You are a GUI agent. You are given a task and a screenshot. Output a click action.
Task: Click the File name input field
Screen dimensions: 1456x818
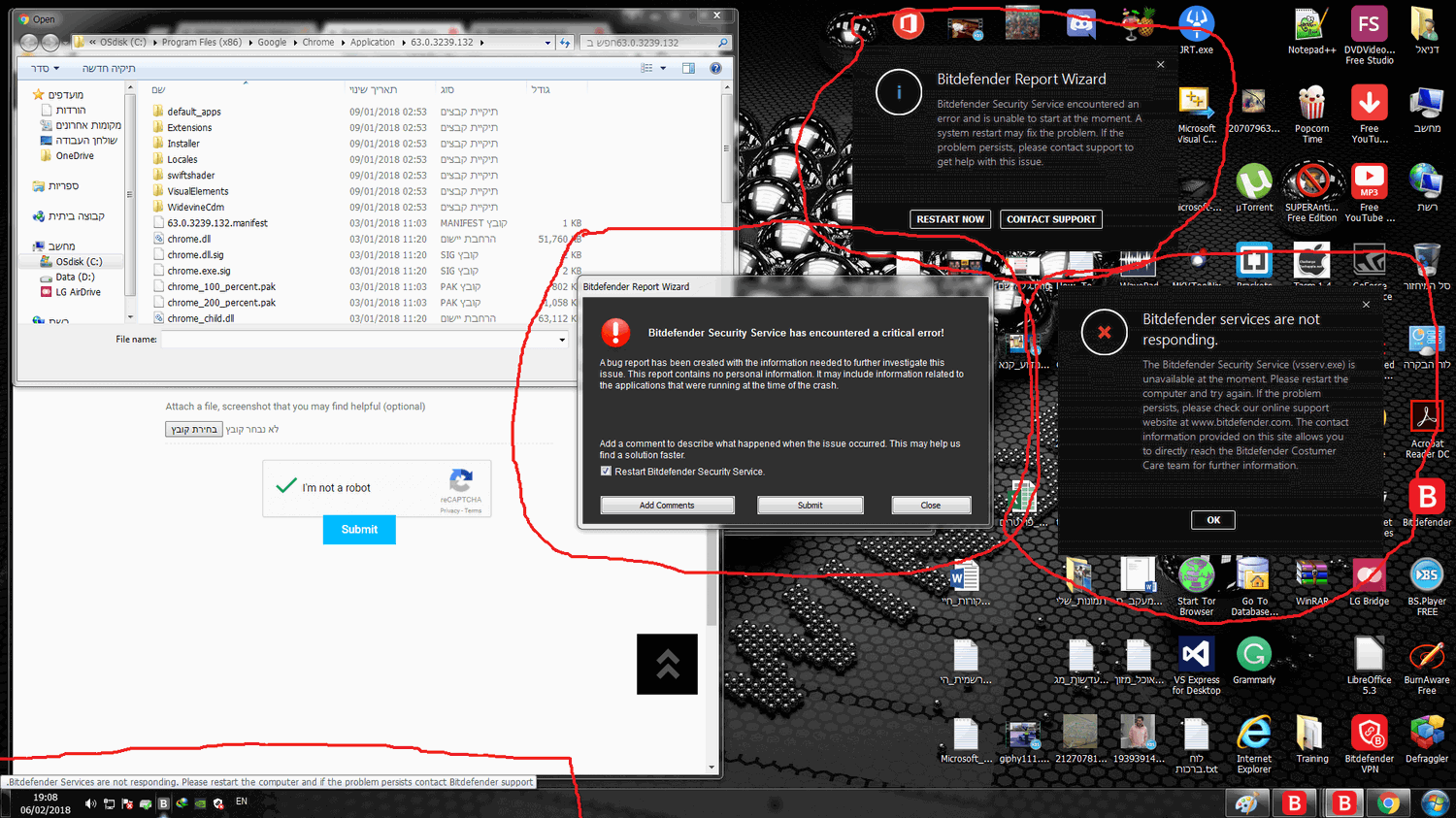[359, 340]
